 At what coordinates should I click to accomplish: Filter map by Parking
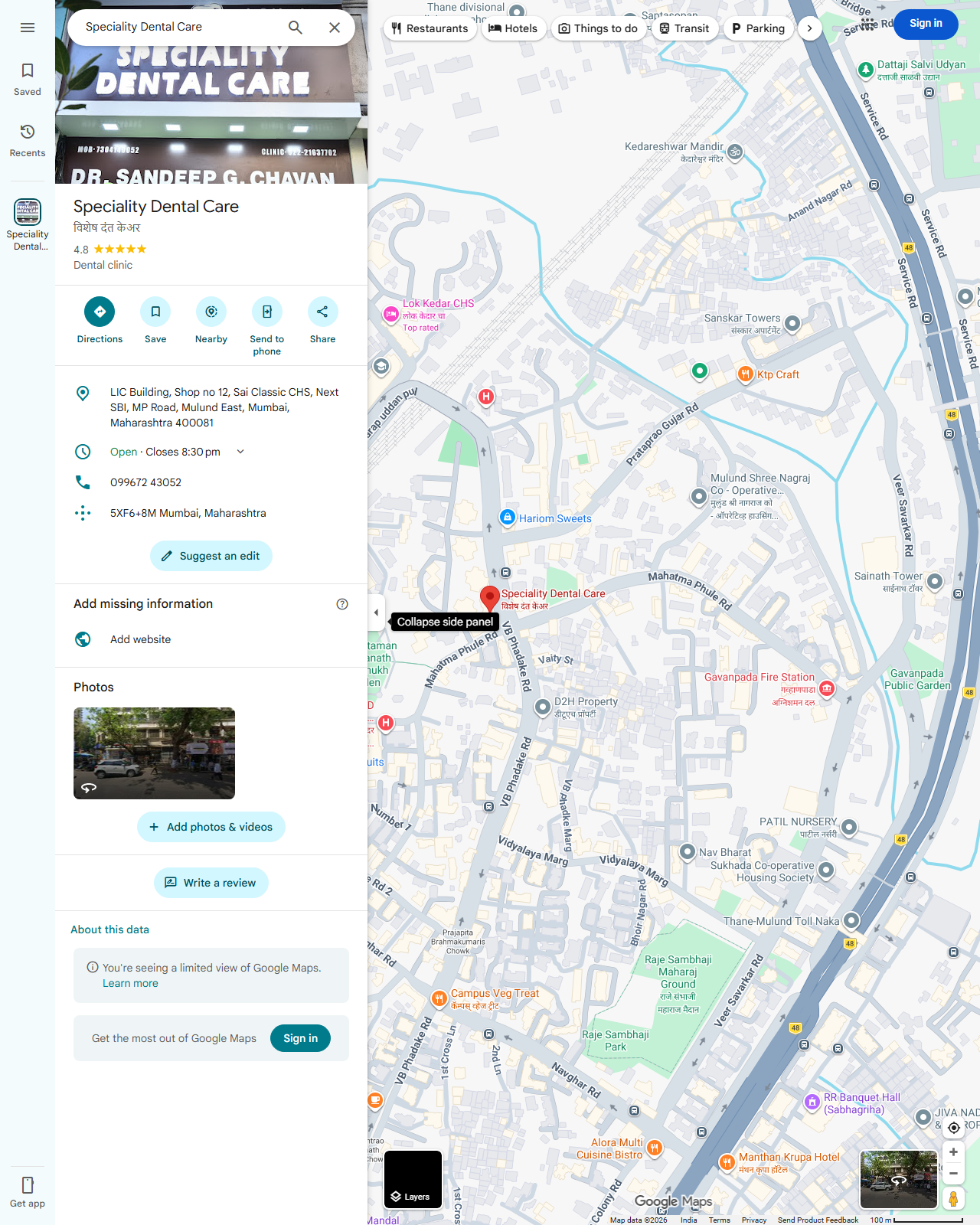(x=758, y=28)
